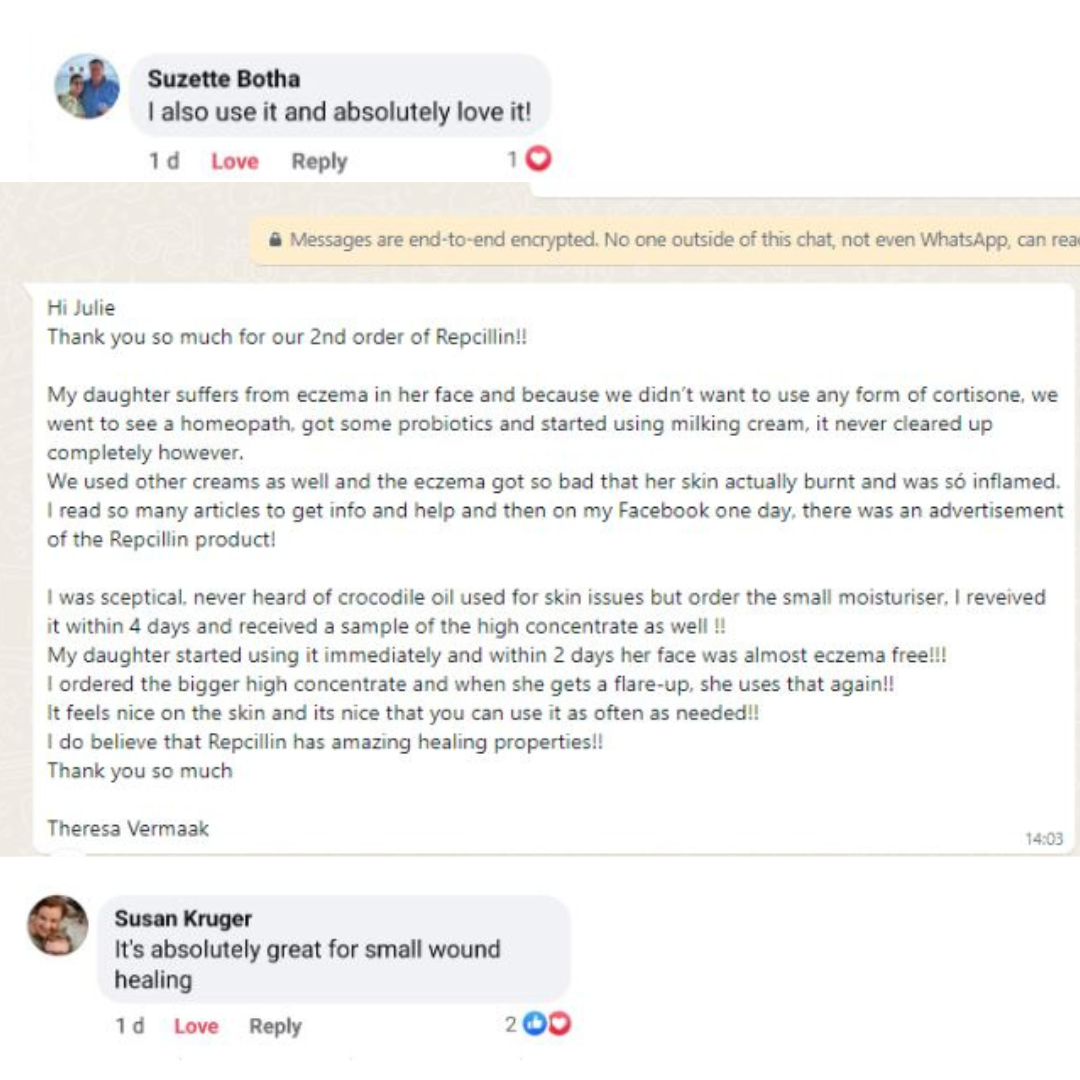Viewport: 1080px width, 1080px height.
Task: Reply to Suzette Botha's comment
Action: [319, 161]
